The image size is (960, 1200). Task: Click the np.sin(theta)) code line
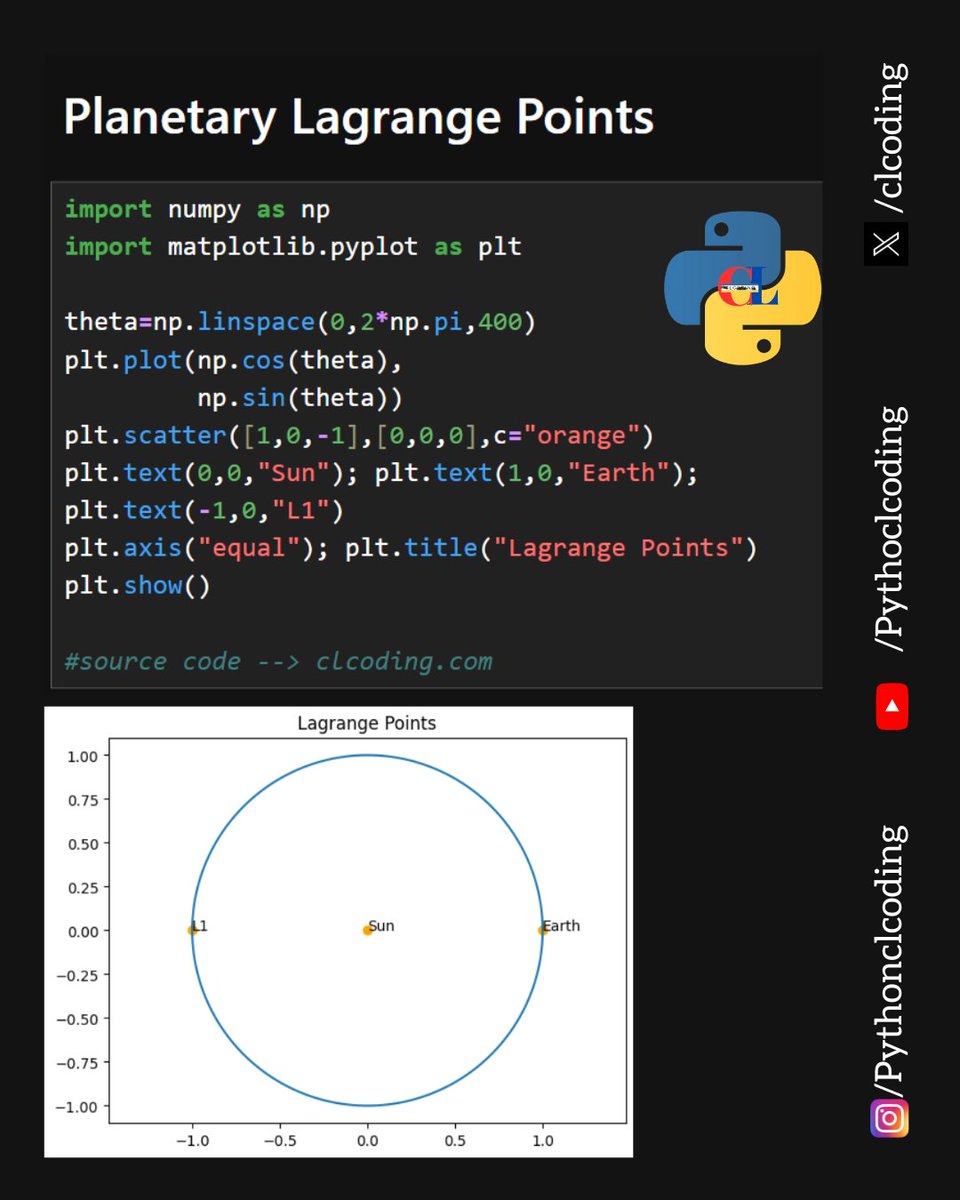[300, 398]
